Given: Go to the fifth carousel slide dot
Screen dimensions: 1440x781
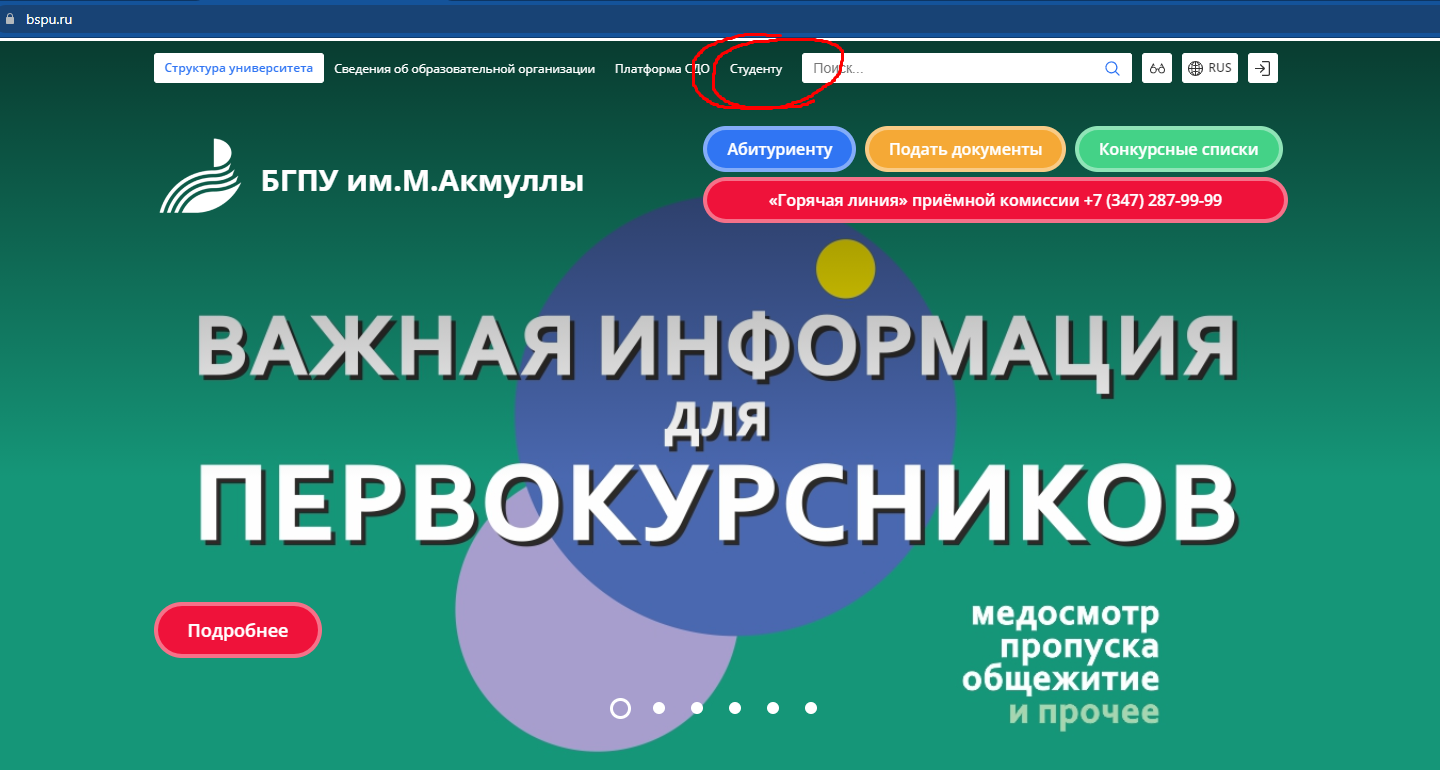Looking at the screenshot, I should (773, 708).
